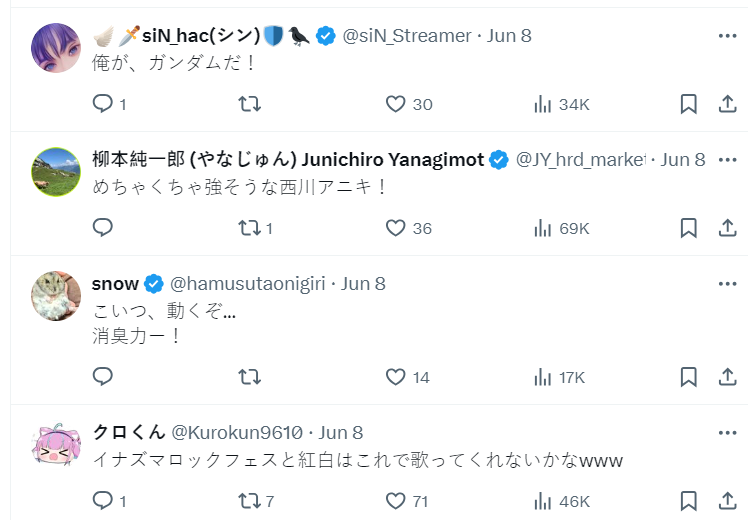Like the siN_hac tweet with 30 likes

coord(396,104)
